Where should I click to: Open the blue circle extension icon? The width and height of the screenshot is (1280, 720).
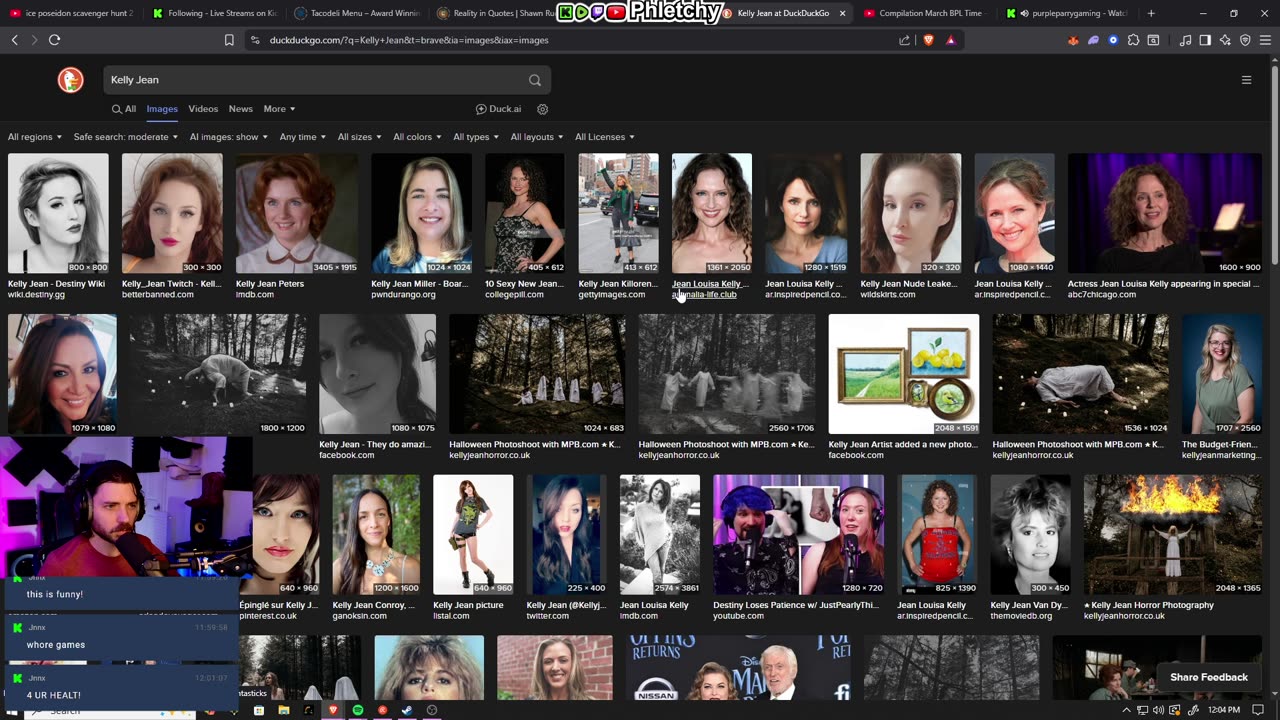point(1113,40)
